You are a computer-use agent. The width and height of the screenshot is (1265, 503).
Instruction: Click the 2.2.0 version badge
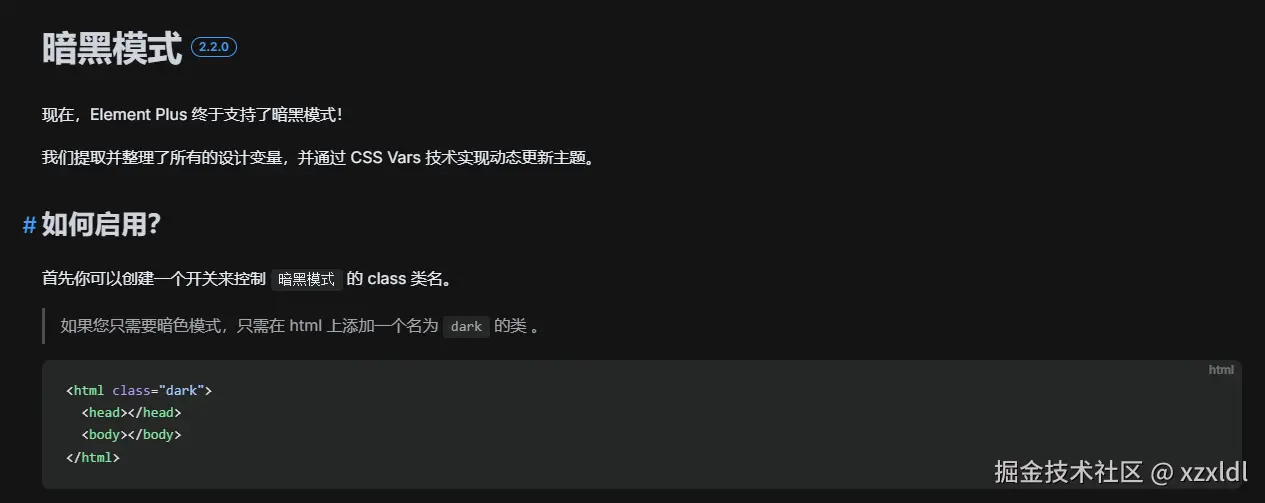214,47
